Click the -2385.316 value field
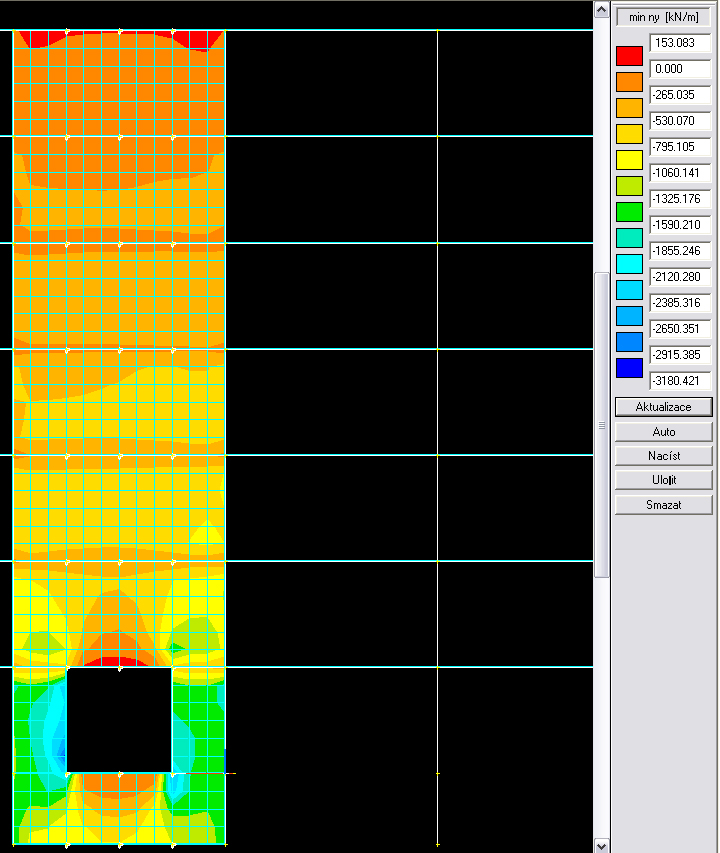 pos(680,303)
